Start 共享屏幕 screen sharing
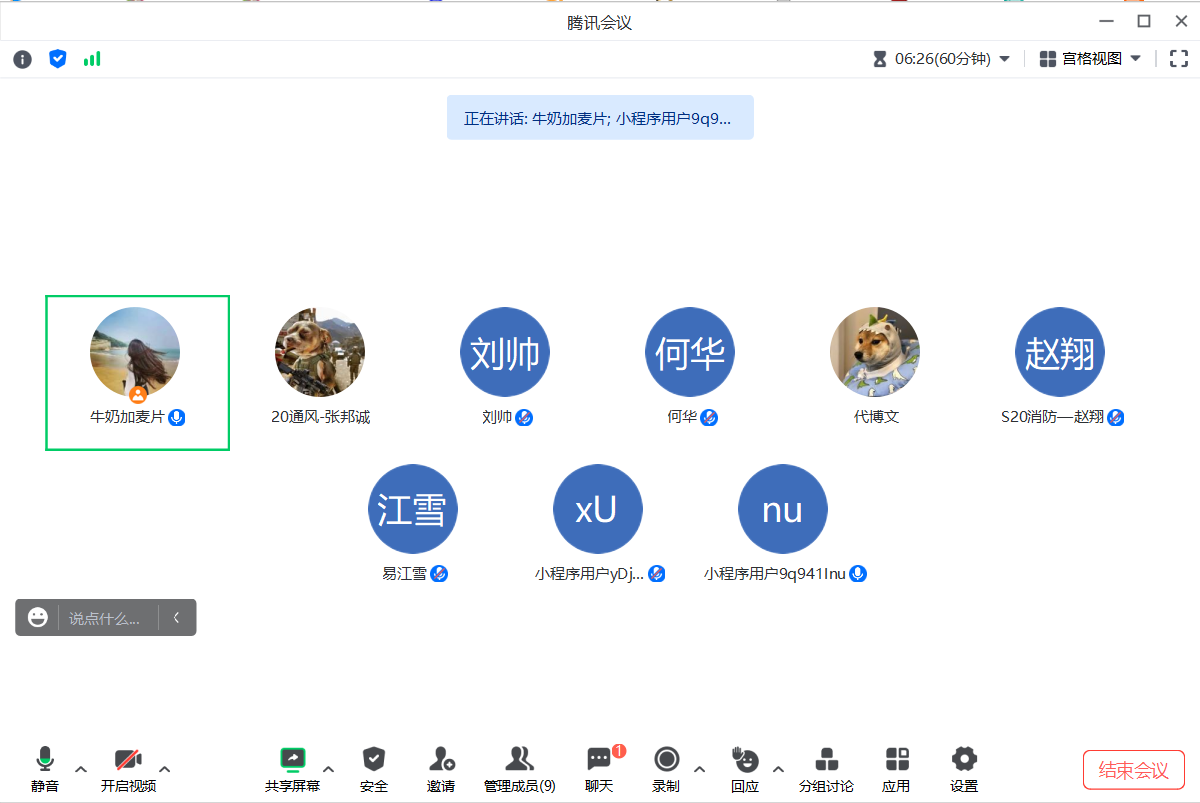The height and width of the screenshot is (803, 1200). (292, 769)
